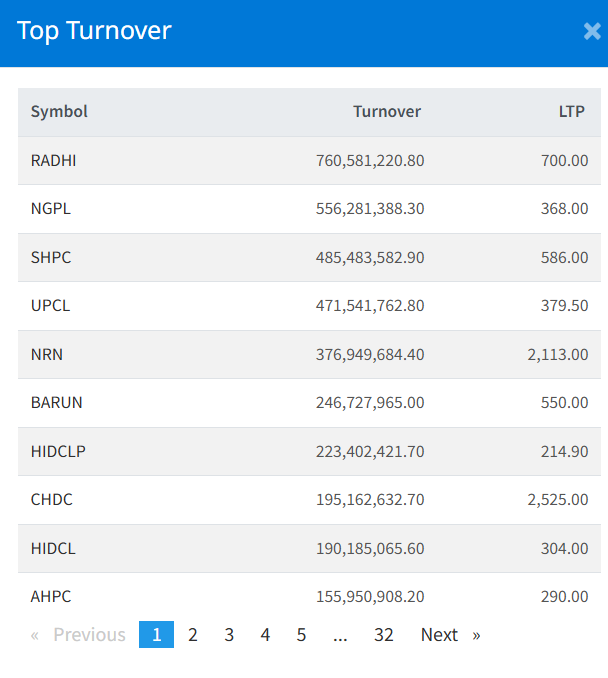Open the SHPC stock entry

coord(51,258)
